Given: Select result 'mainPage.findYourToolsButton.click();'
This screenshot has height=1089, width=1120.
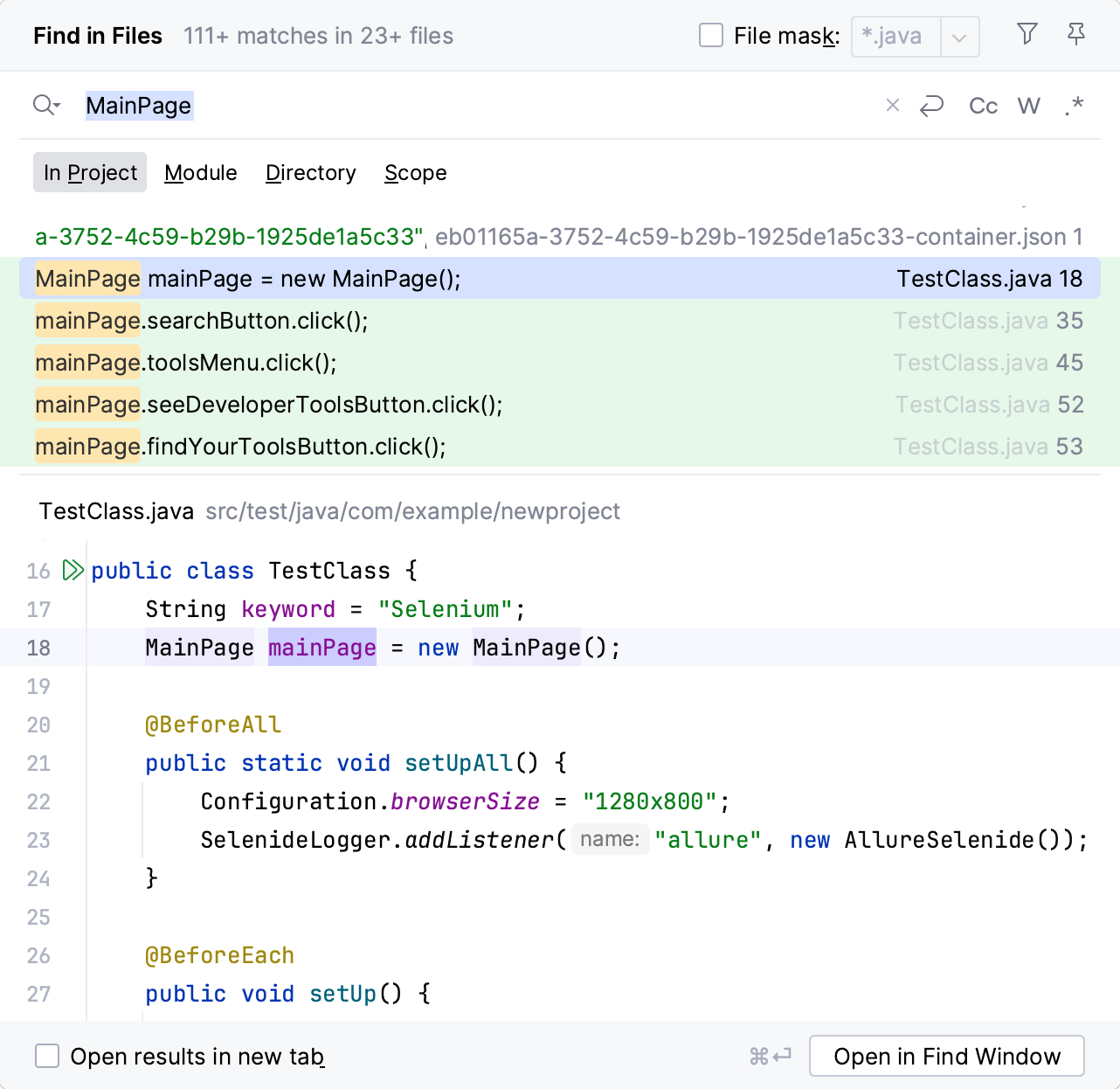Looking at the screenshot, I should click(x=559, y=447).
